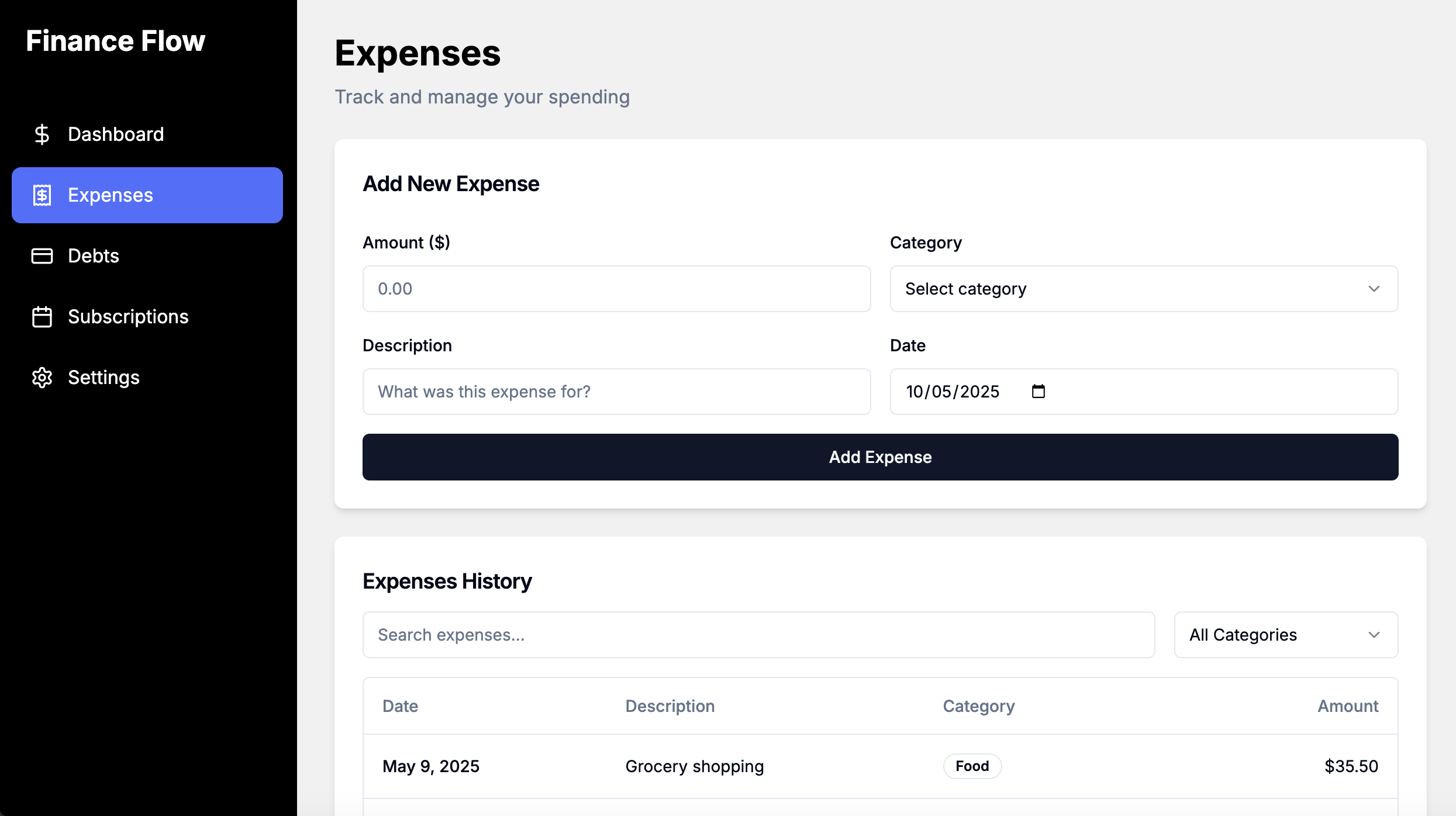Click the Food category badge

point(972,766)
